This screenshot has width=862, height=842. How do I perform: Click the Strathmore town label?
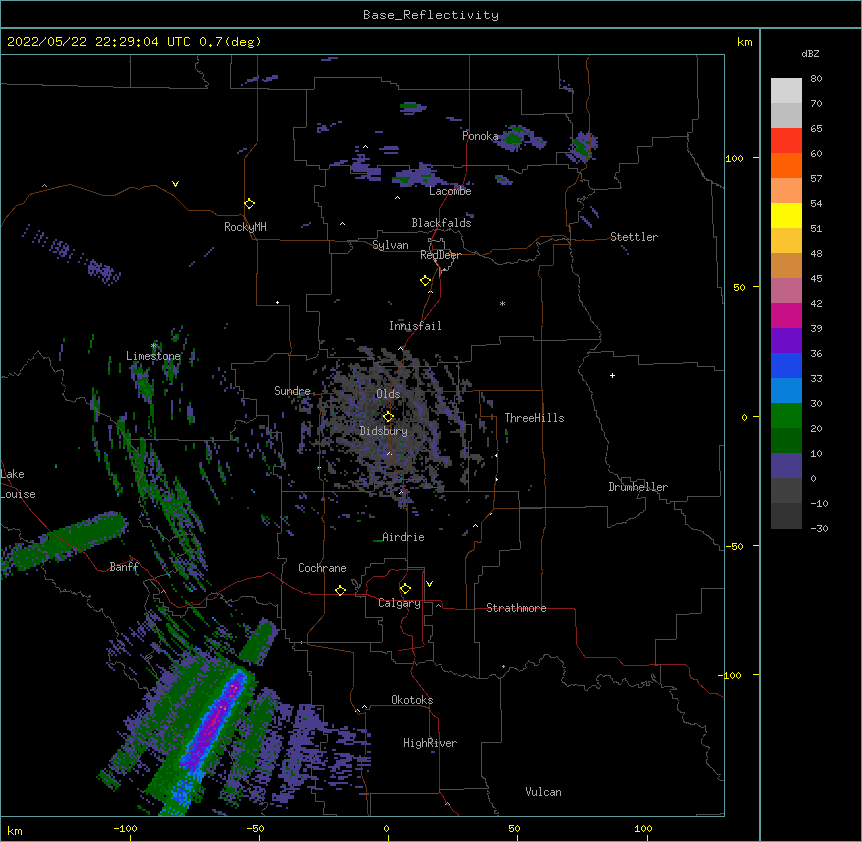click(516, 608)
